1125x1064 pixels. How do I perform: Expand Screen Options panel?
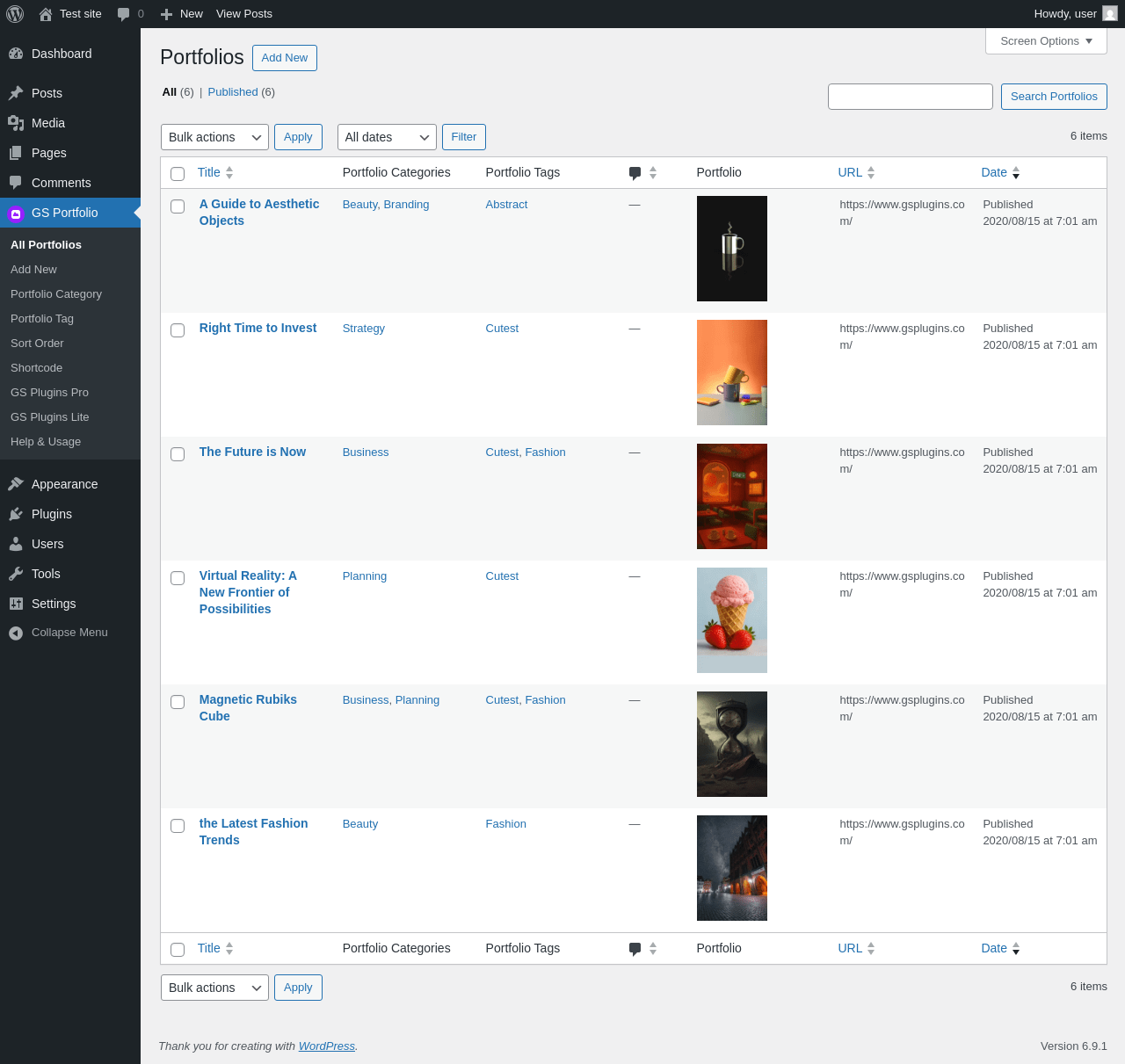[x=1046, y=41]
